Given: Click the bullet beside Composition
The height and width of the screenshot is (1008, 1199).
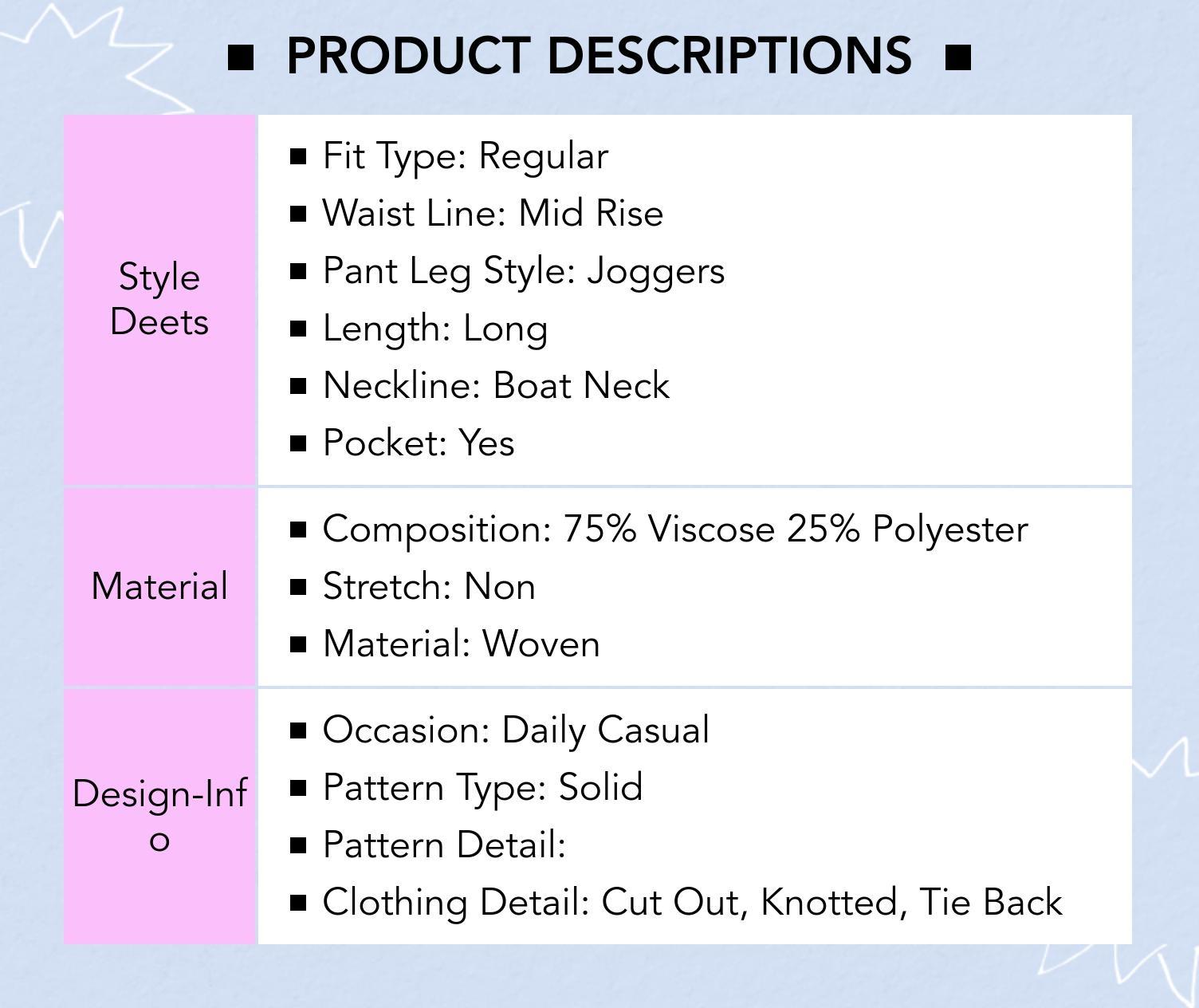Looking at the screenshot, I should tap(299, 530).
